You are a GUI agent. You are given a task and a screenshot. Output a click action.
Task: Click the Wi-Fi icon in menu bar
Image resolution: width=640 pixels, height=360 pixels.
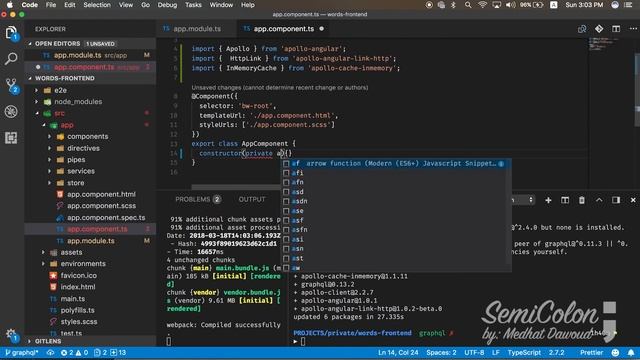point(482,5)
